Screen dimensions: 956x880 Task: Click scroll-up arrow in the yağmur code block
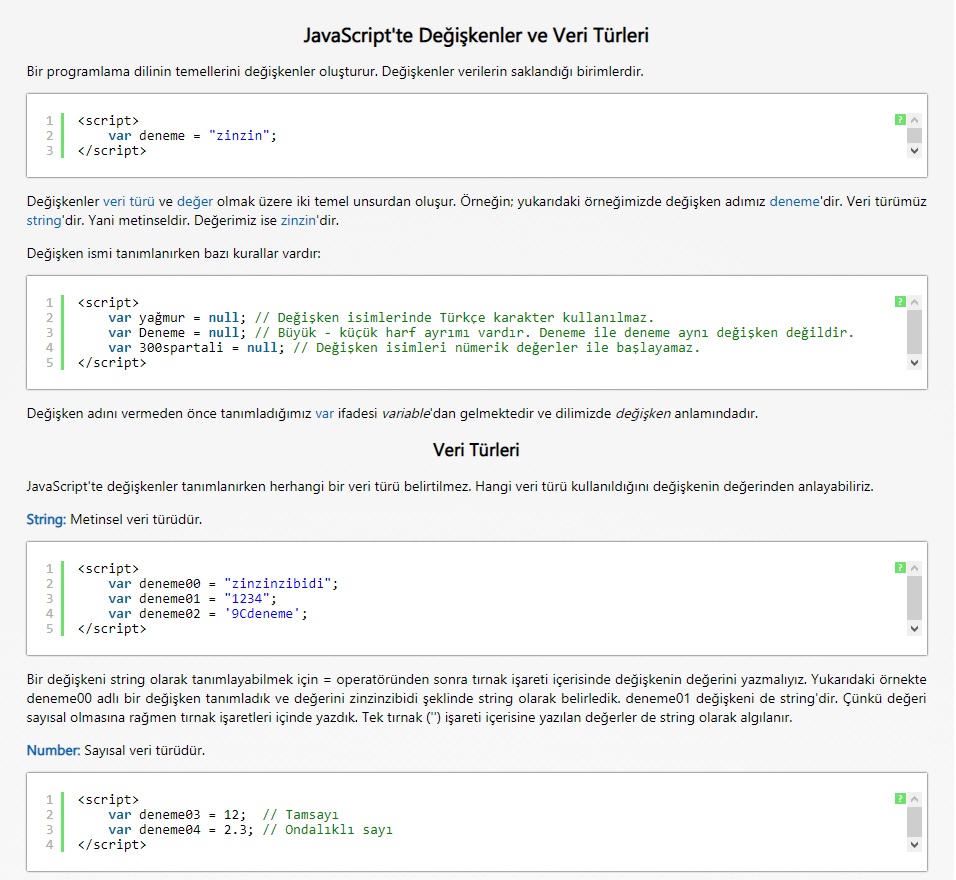click(914, 302)
